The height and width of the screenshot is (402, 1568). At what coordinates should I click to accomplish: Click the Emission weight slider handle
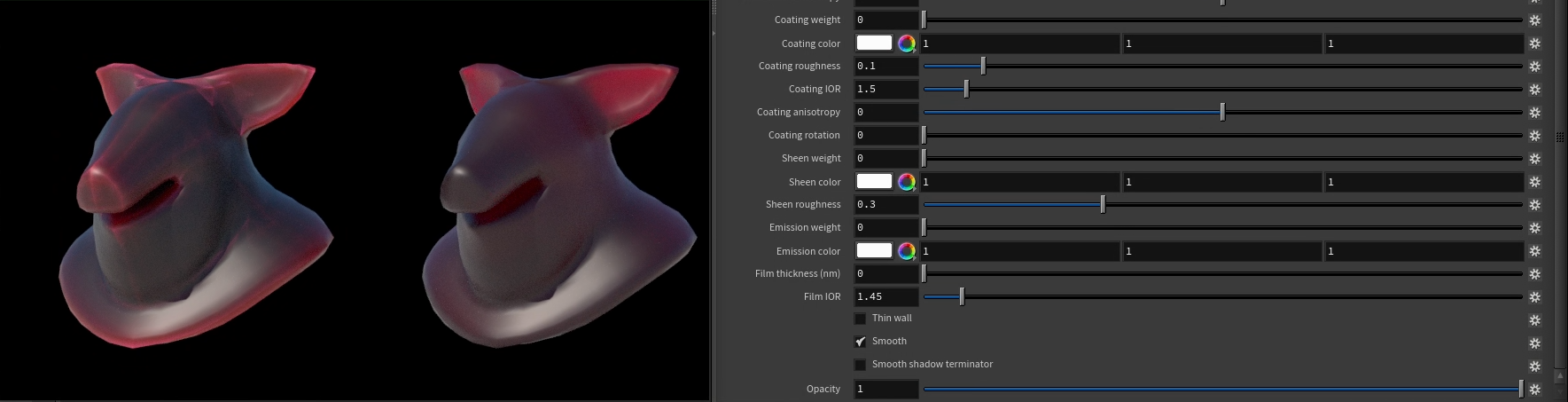[x=924, y=227]
